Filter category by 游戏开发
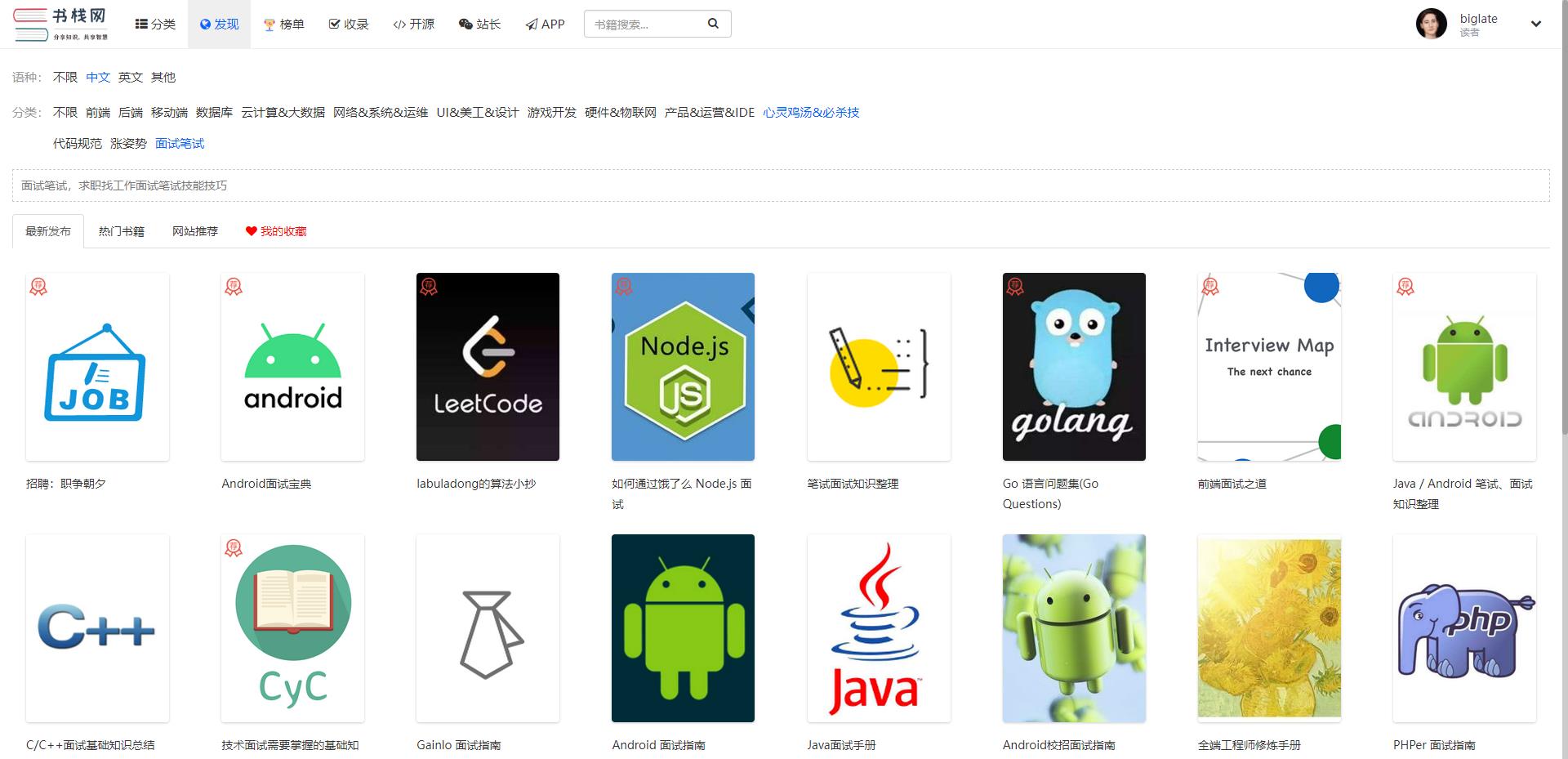This screenshot has height=759, width=1568. click(552, 113)
